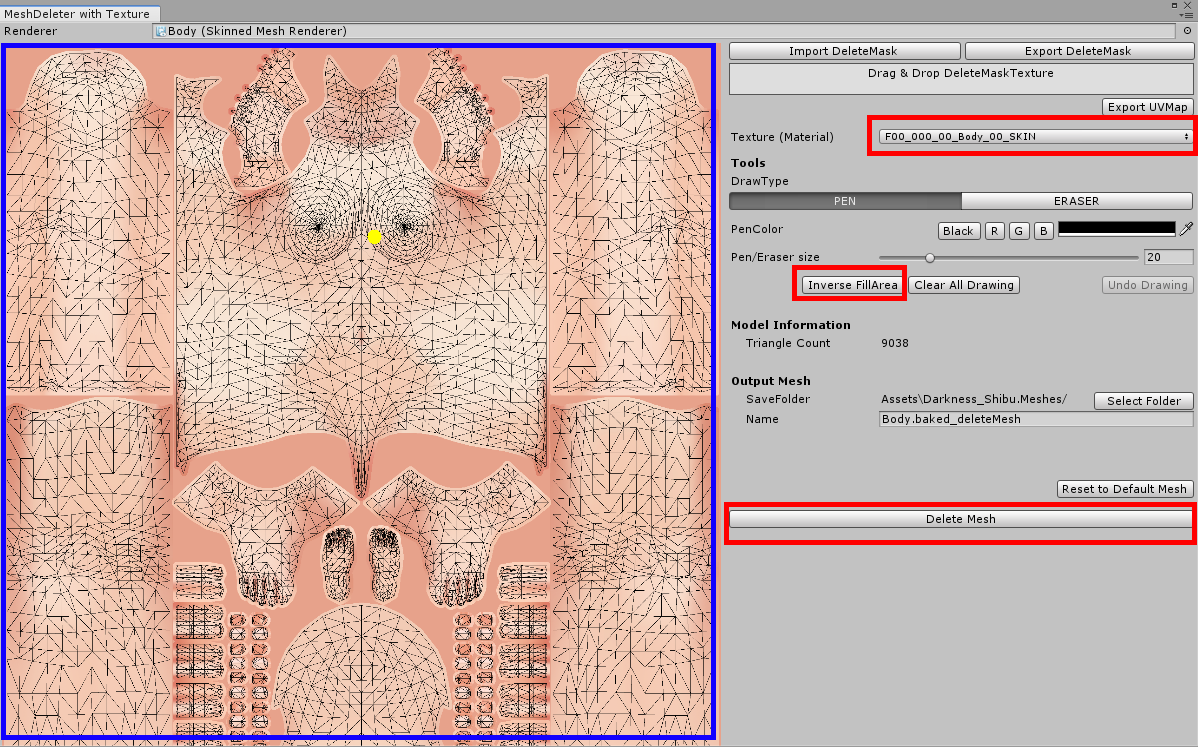Click the Delete Mesh button
The image size is (1198, 747).
click(961, 519)
